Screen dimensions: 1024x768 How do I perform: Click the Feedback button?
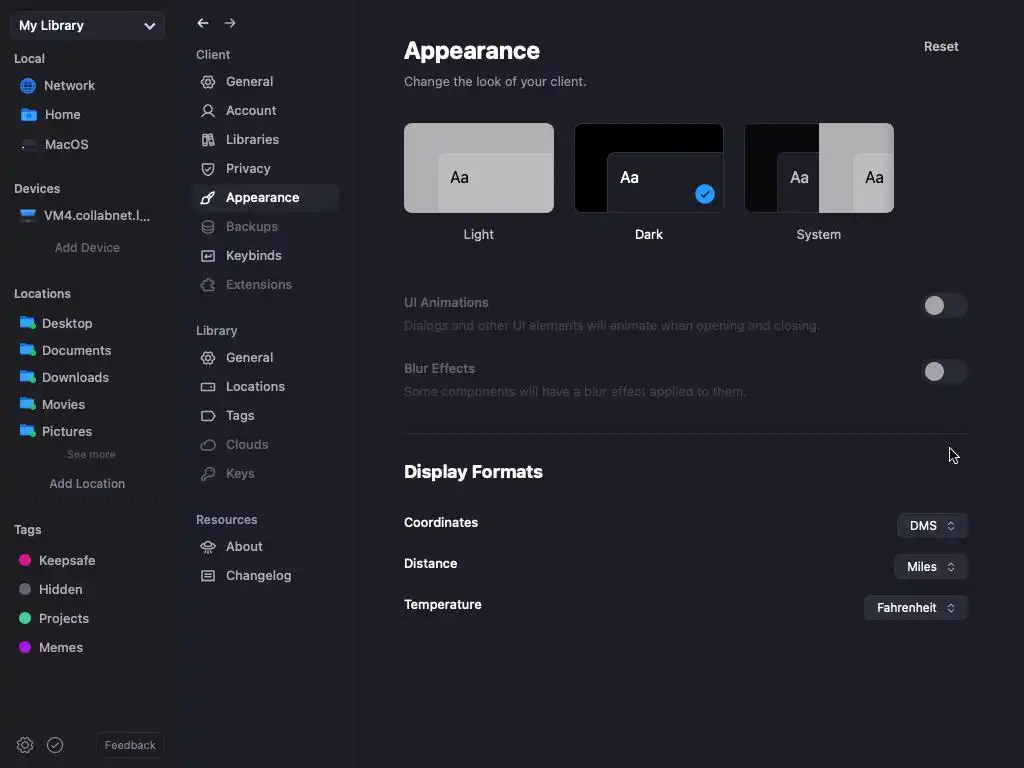click(x=130, y=745)
